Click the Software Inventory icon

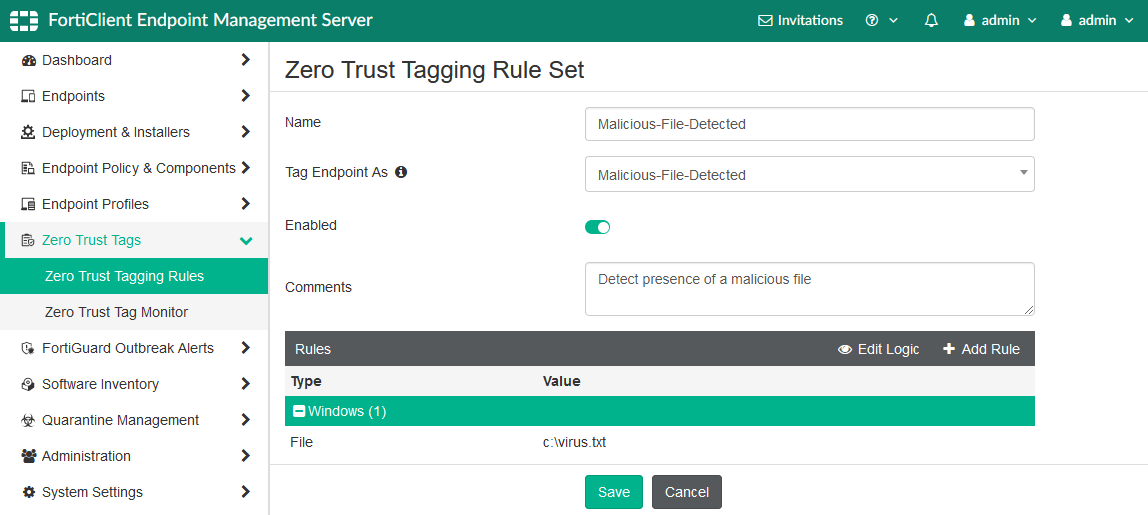[28, 385]
